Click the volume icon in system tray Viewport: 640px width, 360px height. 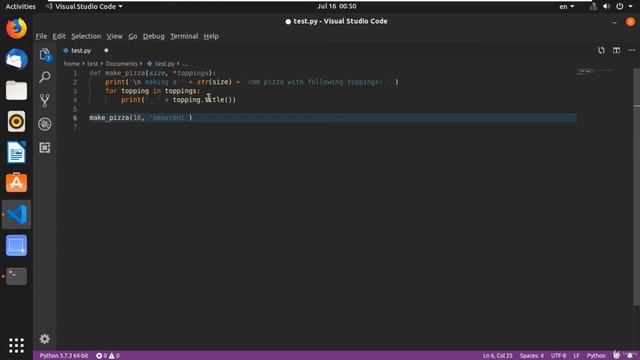[606, 7]
